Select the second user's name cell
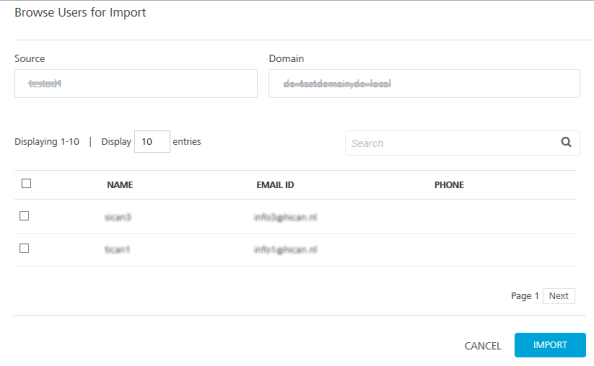 (x=117, y=249)
